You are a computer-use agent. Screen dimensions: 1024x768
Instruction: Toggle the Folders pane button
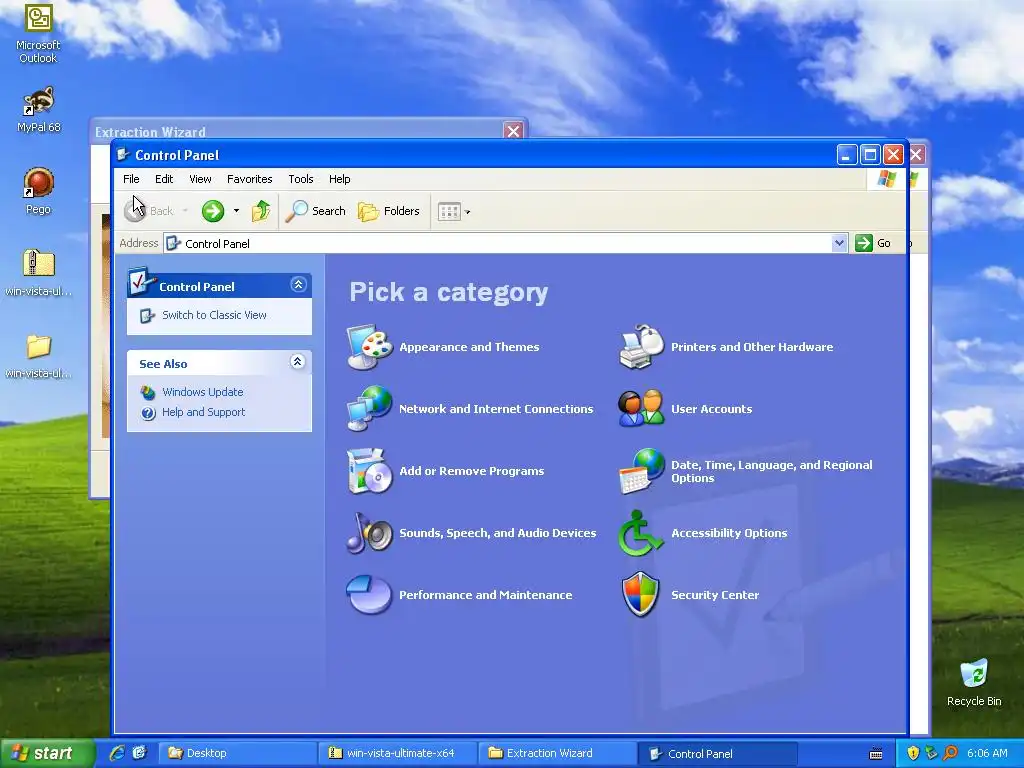click(389, 211)
